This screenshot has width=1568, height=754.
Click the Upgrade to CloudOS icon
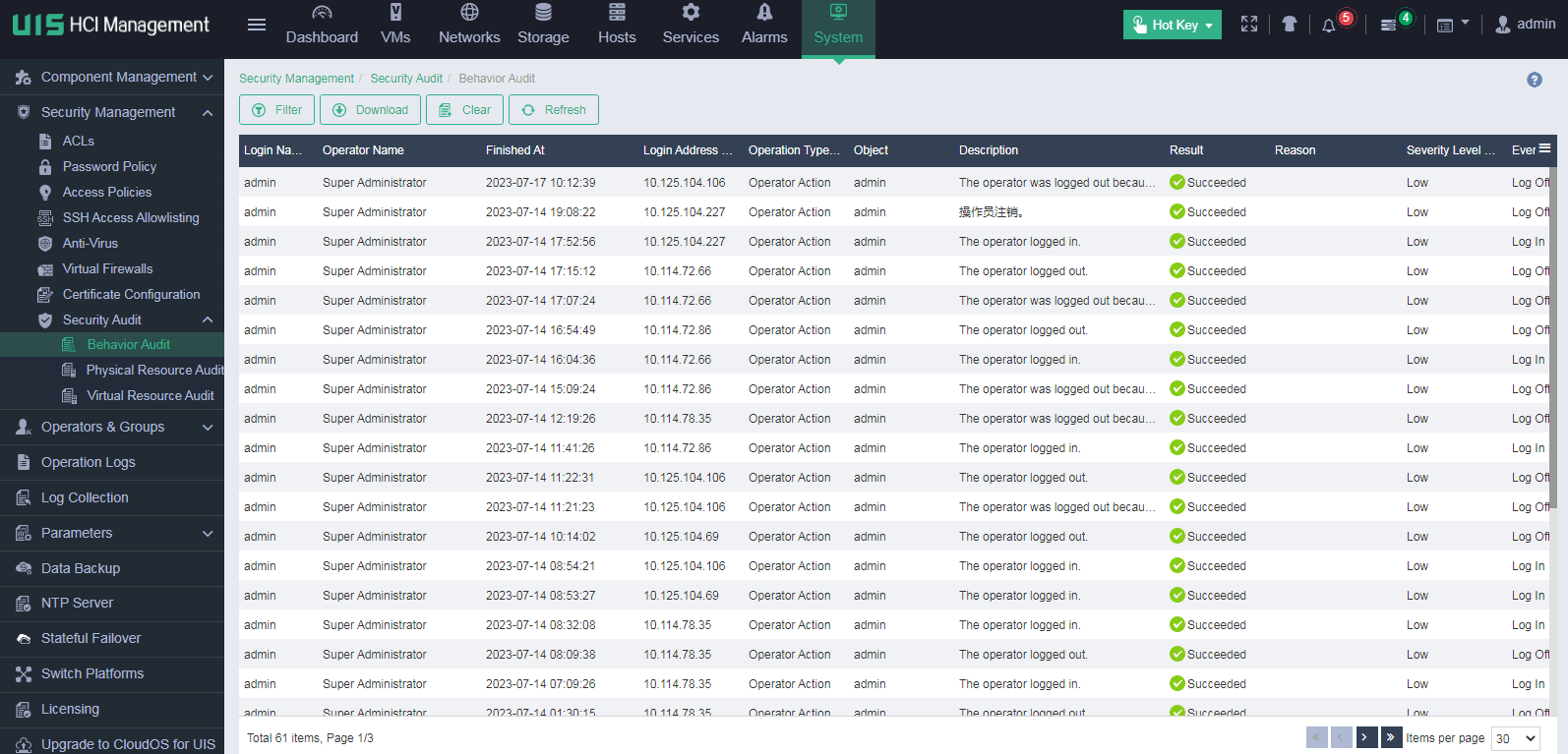24,744
